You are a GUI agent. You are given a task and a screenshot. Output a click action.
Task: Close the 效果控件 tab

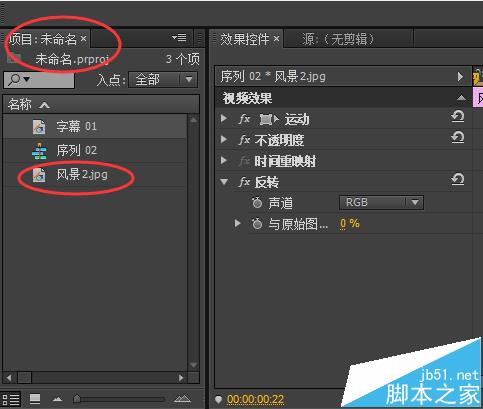coord(276,39)
